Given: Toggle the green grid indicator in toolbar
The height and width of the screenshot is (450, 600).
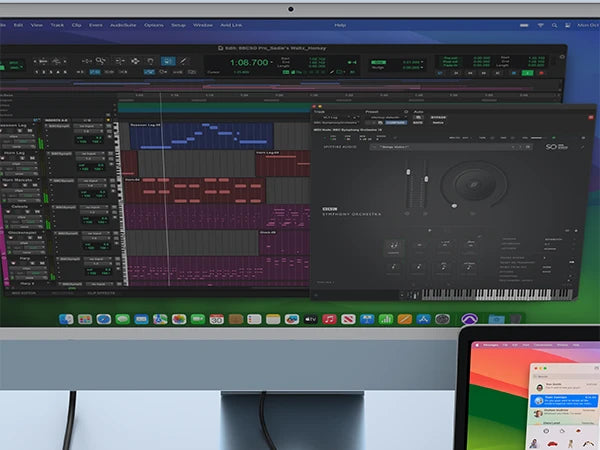Looking at the screenshot, I should (378, 62).
